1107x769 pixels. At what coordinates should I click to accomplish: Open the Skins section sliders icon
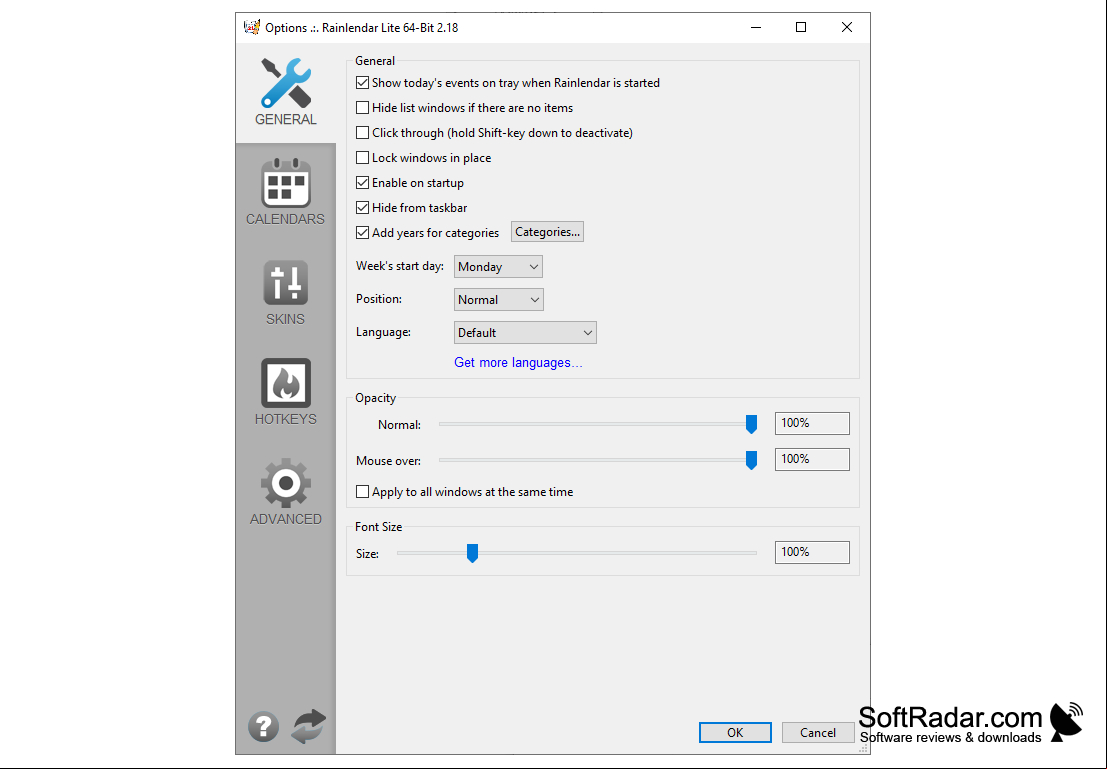pos(285,282)
